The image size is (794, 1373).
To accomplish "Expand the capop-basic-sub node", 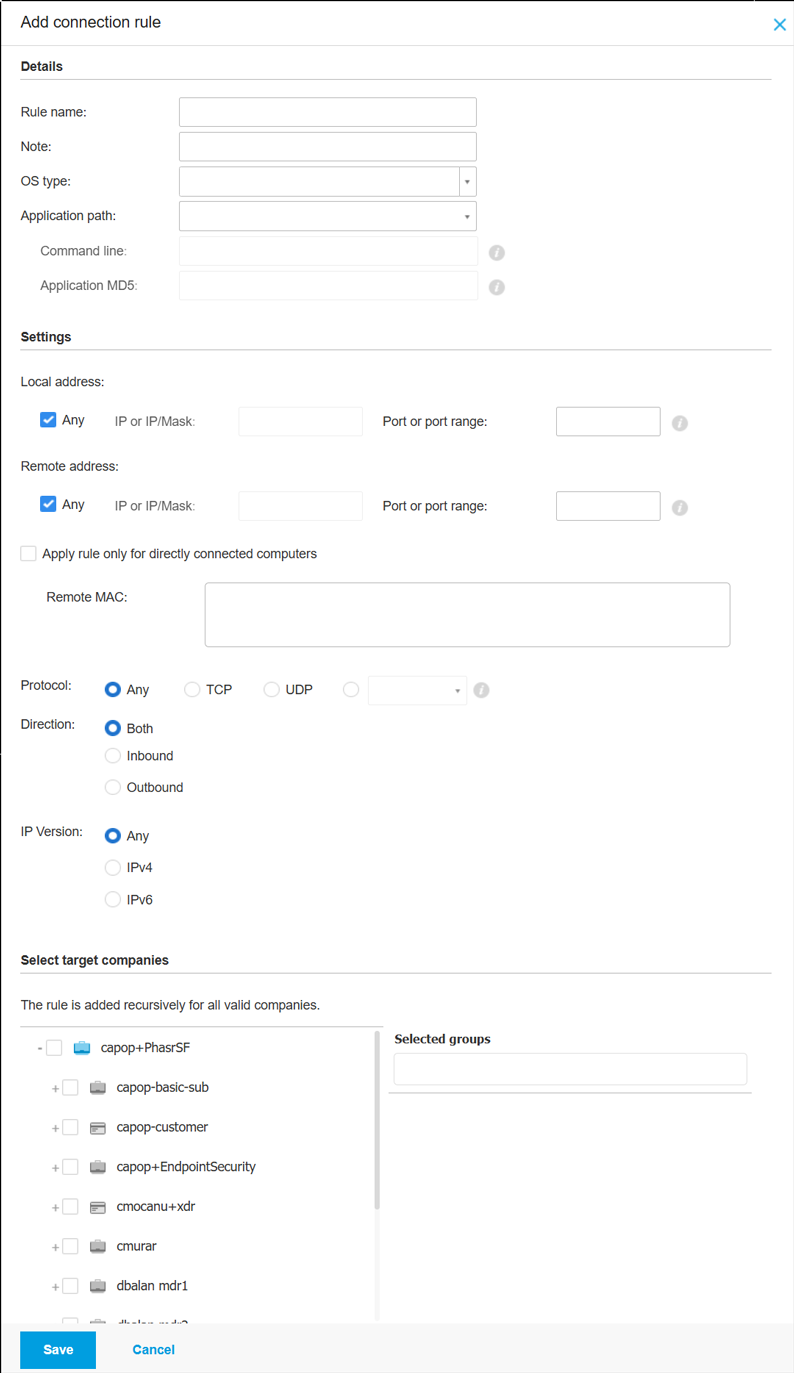I will coord(55,1088).
